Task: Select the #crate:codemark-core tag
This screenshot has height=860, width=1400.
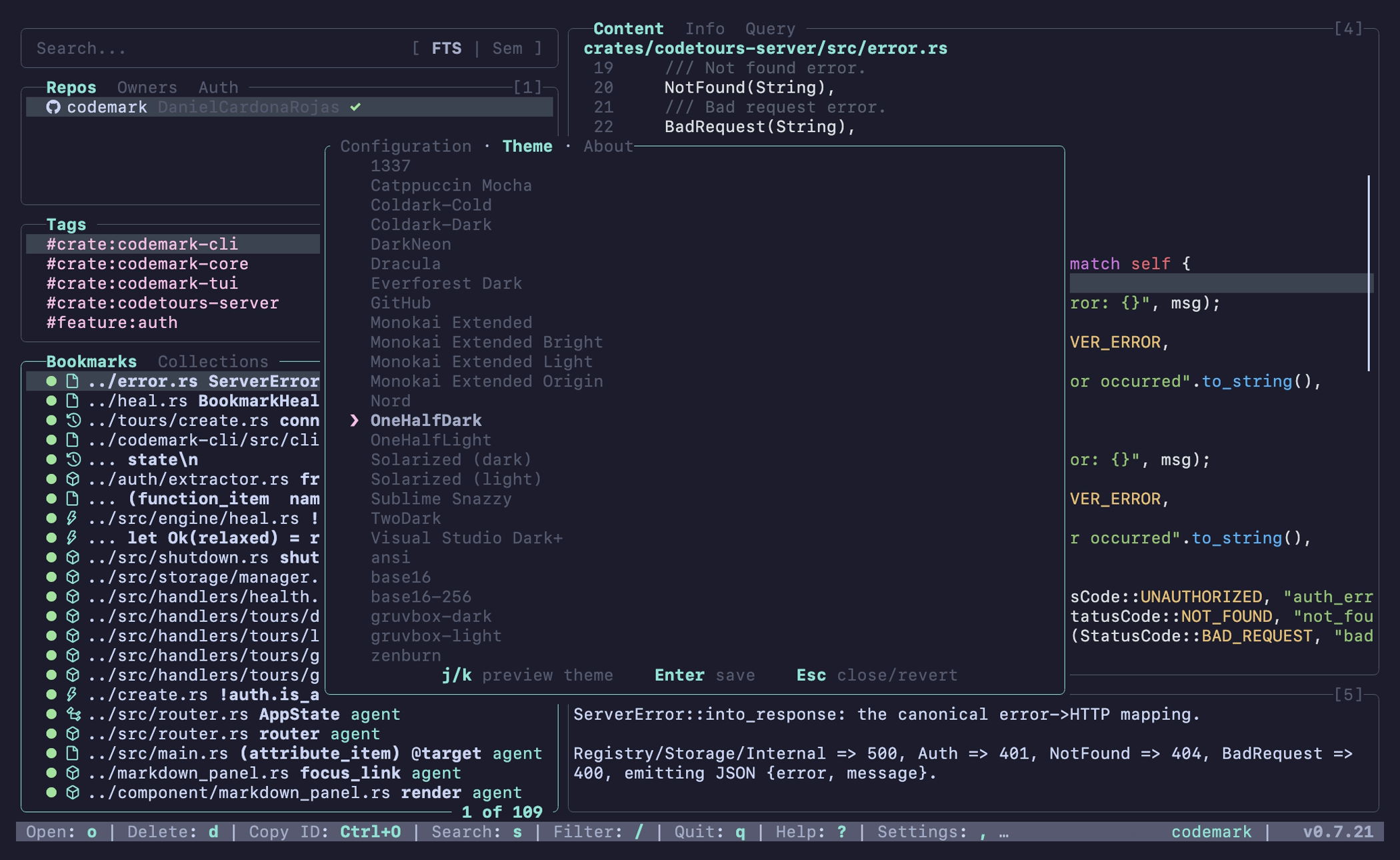Action: click(x=147, y=264)
